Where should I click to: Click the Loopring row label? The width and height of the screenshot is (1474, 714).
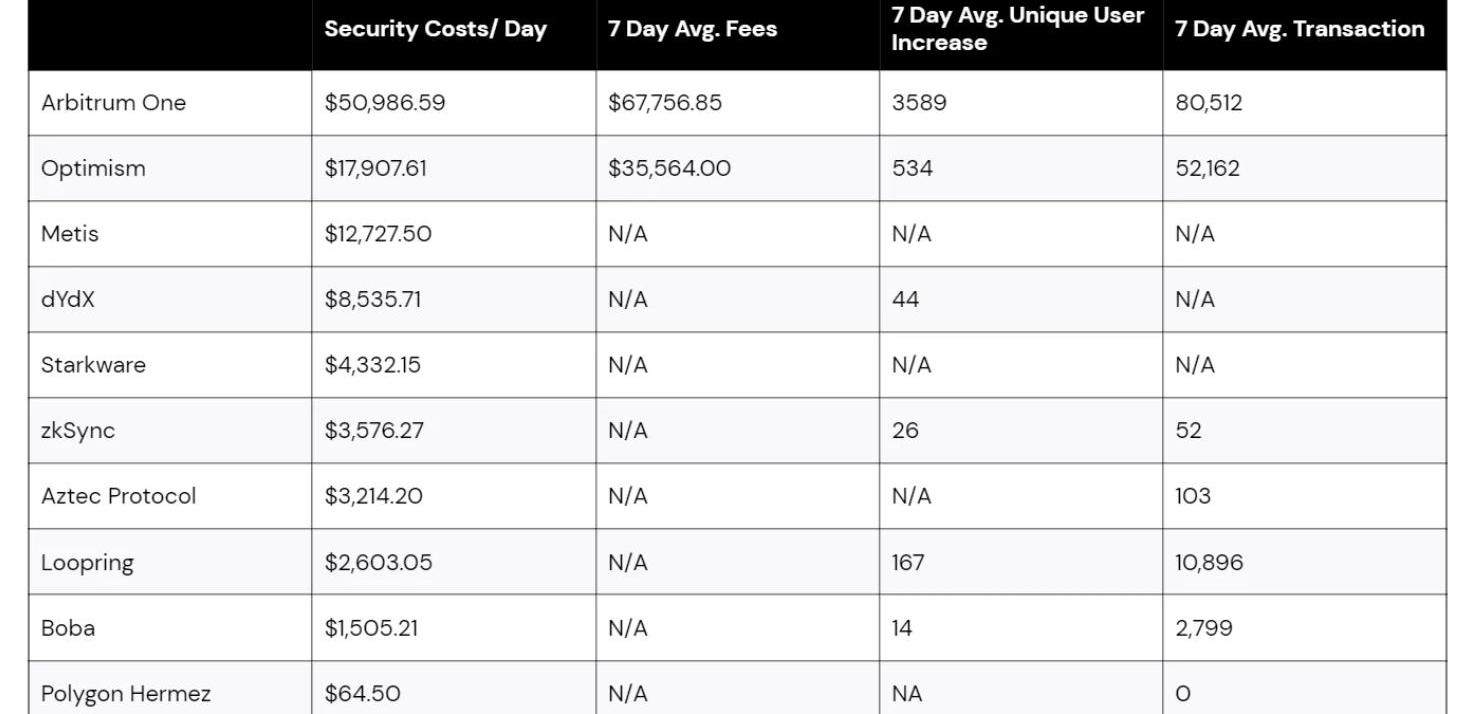(87, 562)
